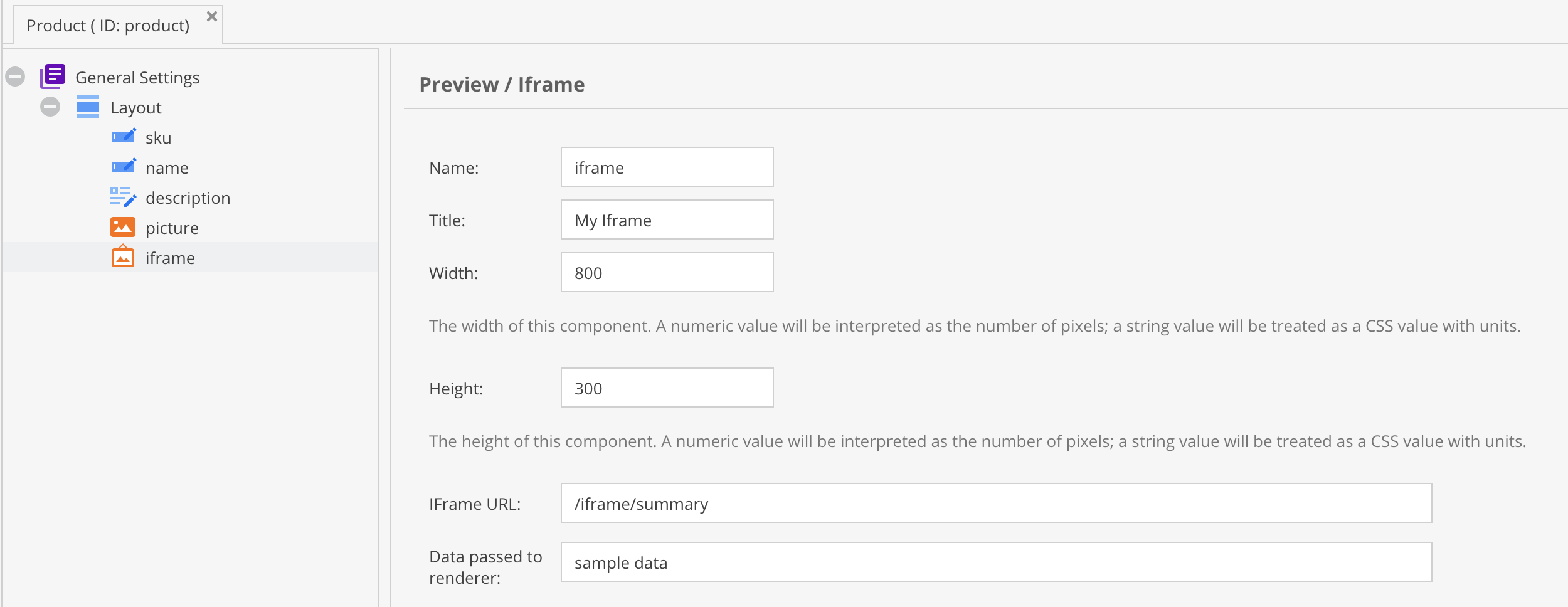The width and height of the screenshot is (1568, 607).
Task: Click the iframe preview icon in tree
Action: point(123,257)
